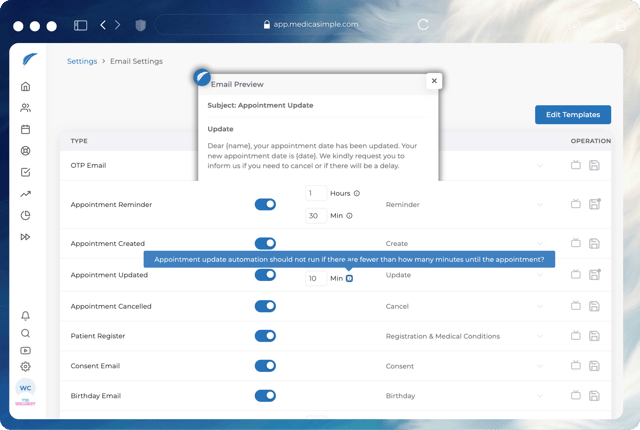Click the fast-forward icon in sidebar
Image resolution: width=640 pixels, height=430 pixels.
point(25,237)
